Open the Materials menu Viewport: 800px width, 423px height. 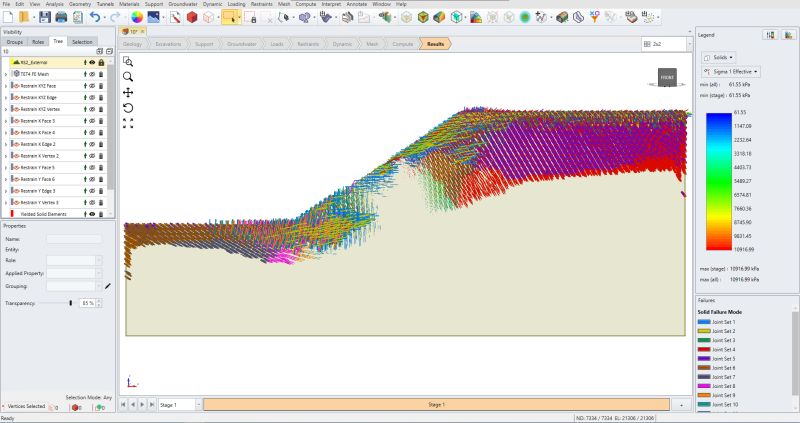pyautogui.click(x=129, y=4)
